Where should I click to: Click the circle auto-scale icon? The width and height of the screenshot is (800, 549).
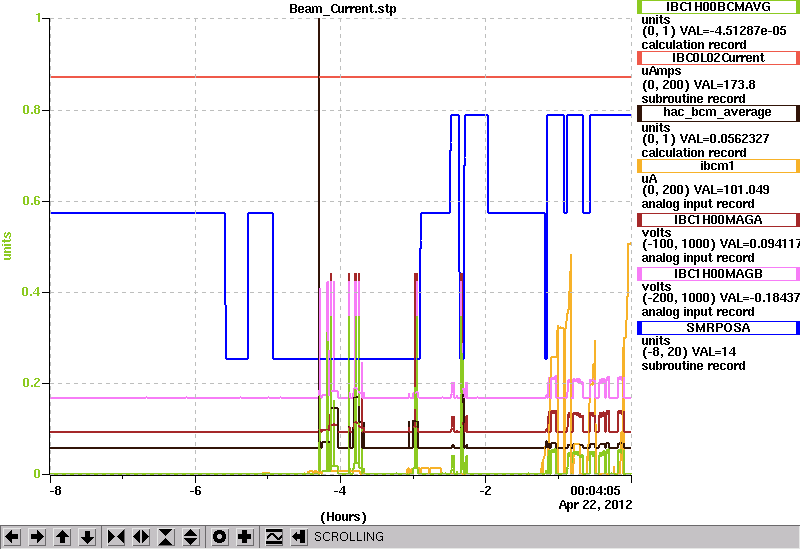point(219,537)
